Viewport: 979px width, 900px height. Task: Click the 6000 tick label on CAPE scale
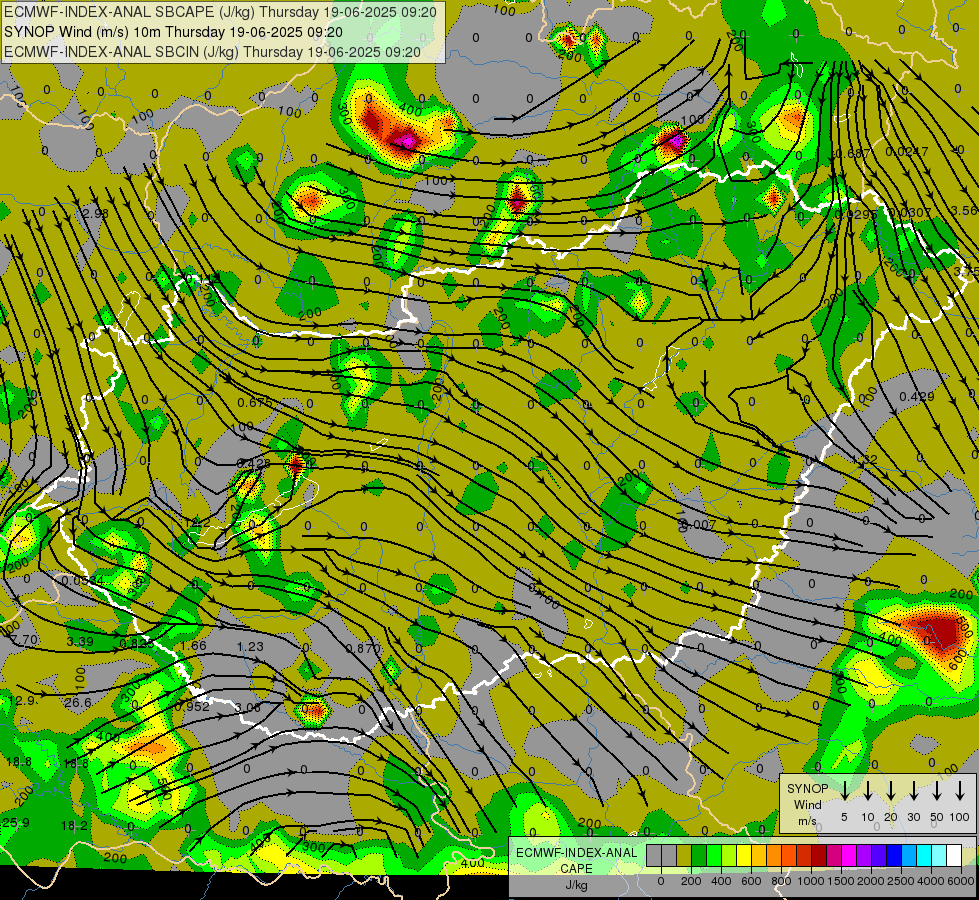click(961, 881)
